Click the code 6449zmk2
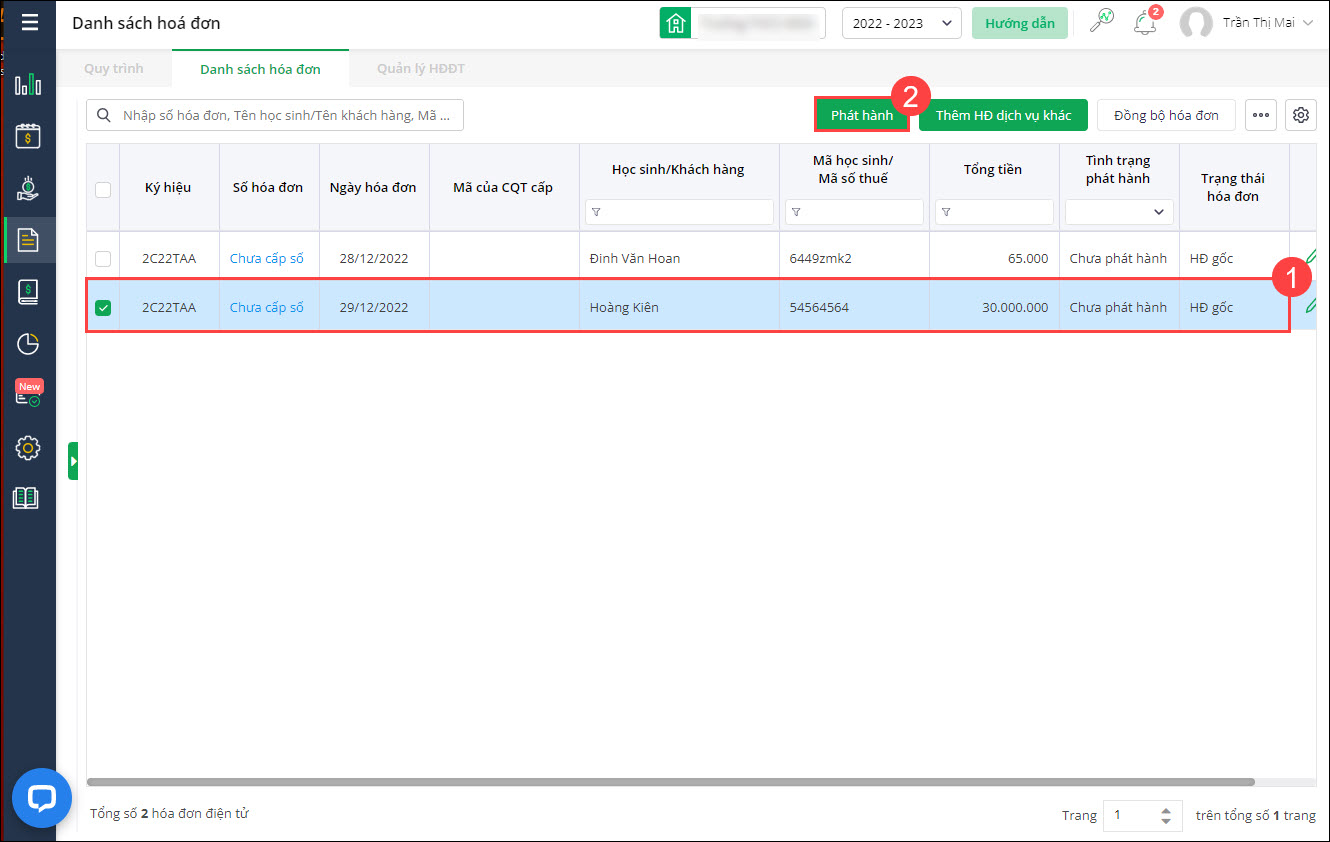This screenshot has width=1330, height=842. pyautogui.click(x=821, y=258)
